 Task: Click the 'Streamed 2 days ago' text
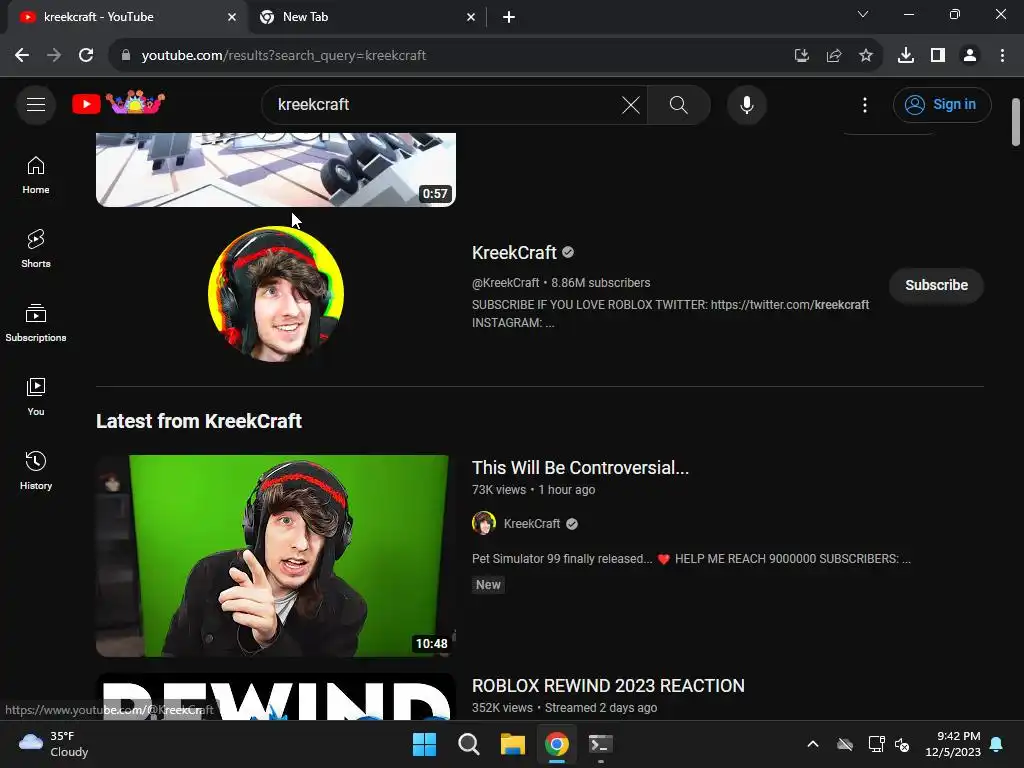point(601,708)
